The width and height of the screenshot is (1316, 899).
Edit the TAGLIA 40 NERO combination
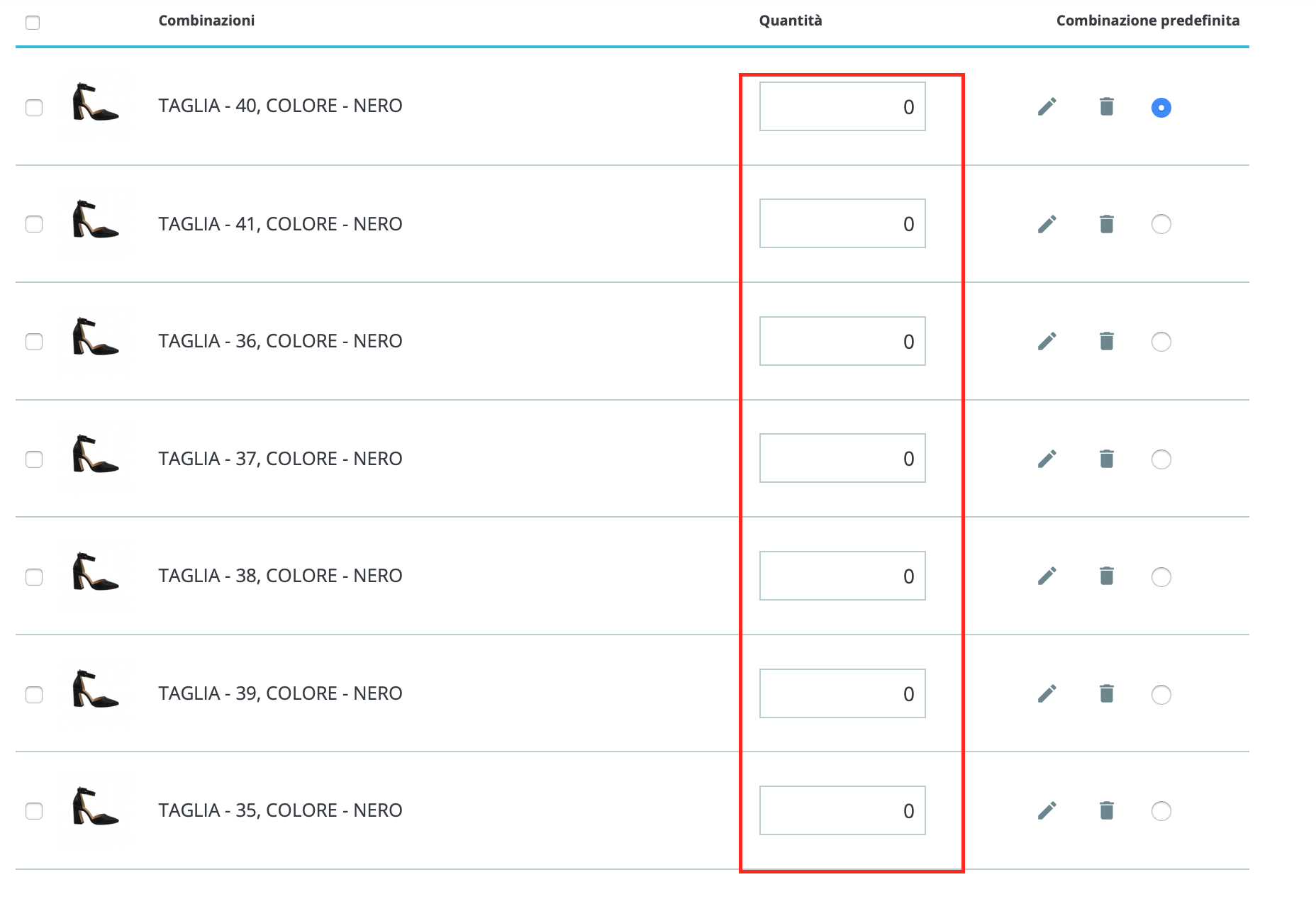click(x=1047, y=107)
